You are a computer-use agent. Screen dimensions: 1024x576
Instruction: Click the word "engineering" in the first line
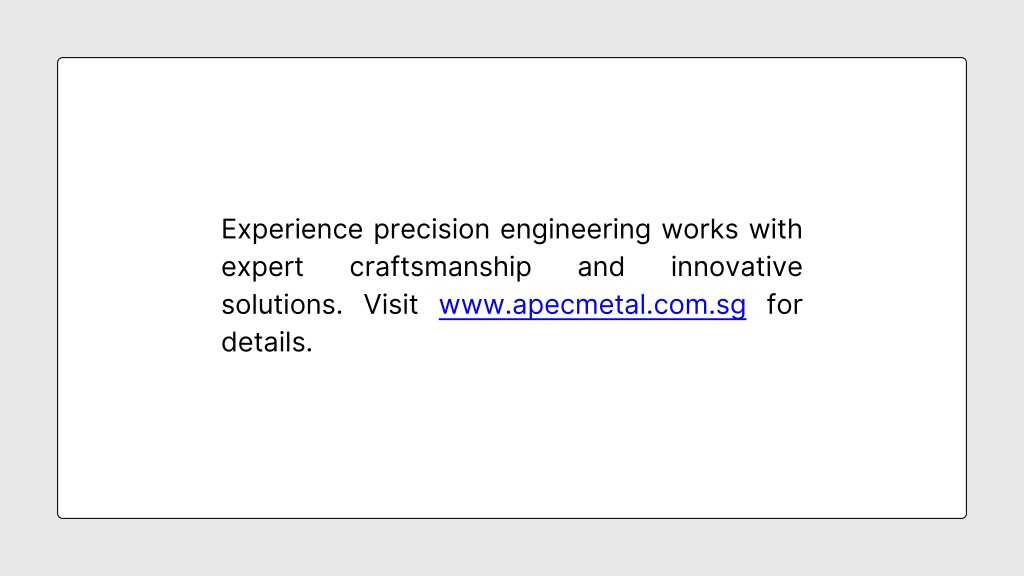(575, 230)
